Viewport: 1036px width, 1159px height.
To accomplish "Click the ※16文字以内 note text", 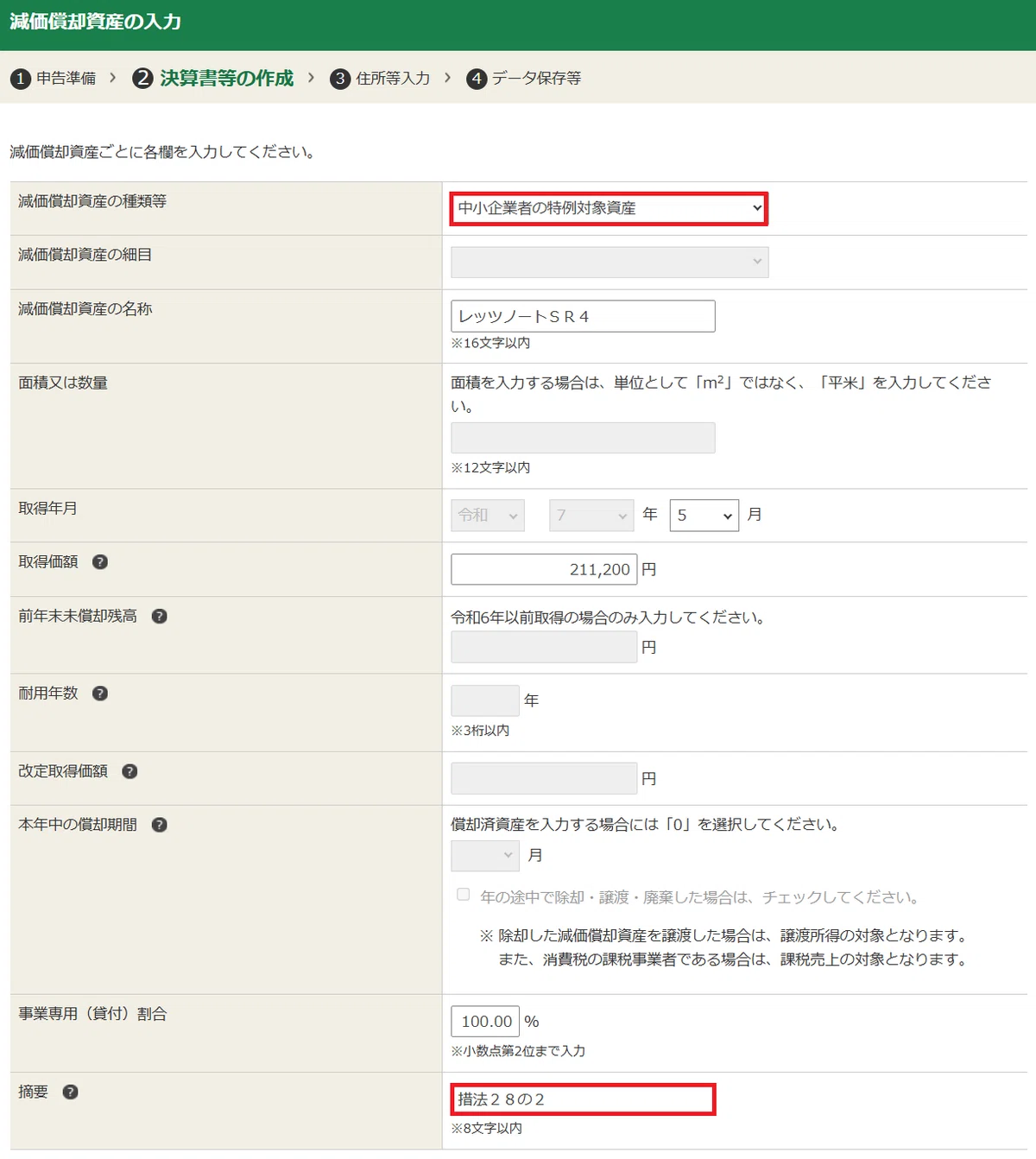I will (490, 343).
